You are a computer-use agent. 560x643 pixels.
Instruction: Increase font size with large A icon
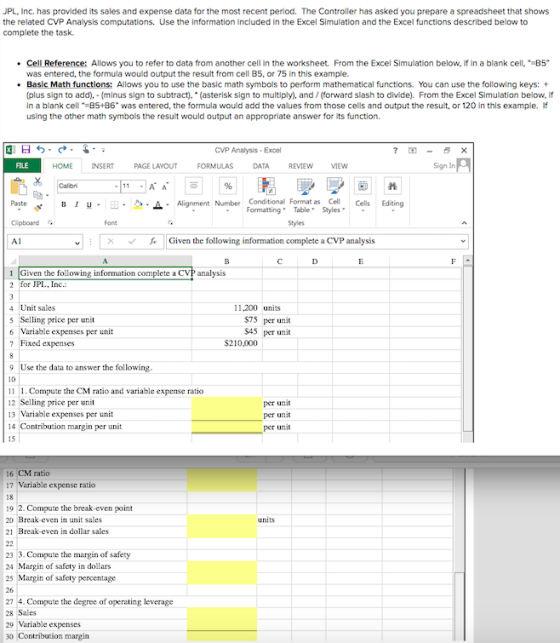152,187
